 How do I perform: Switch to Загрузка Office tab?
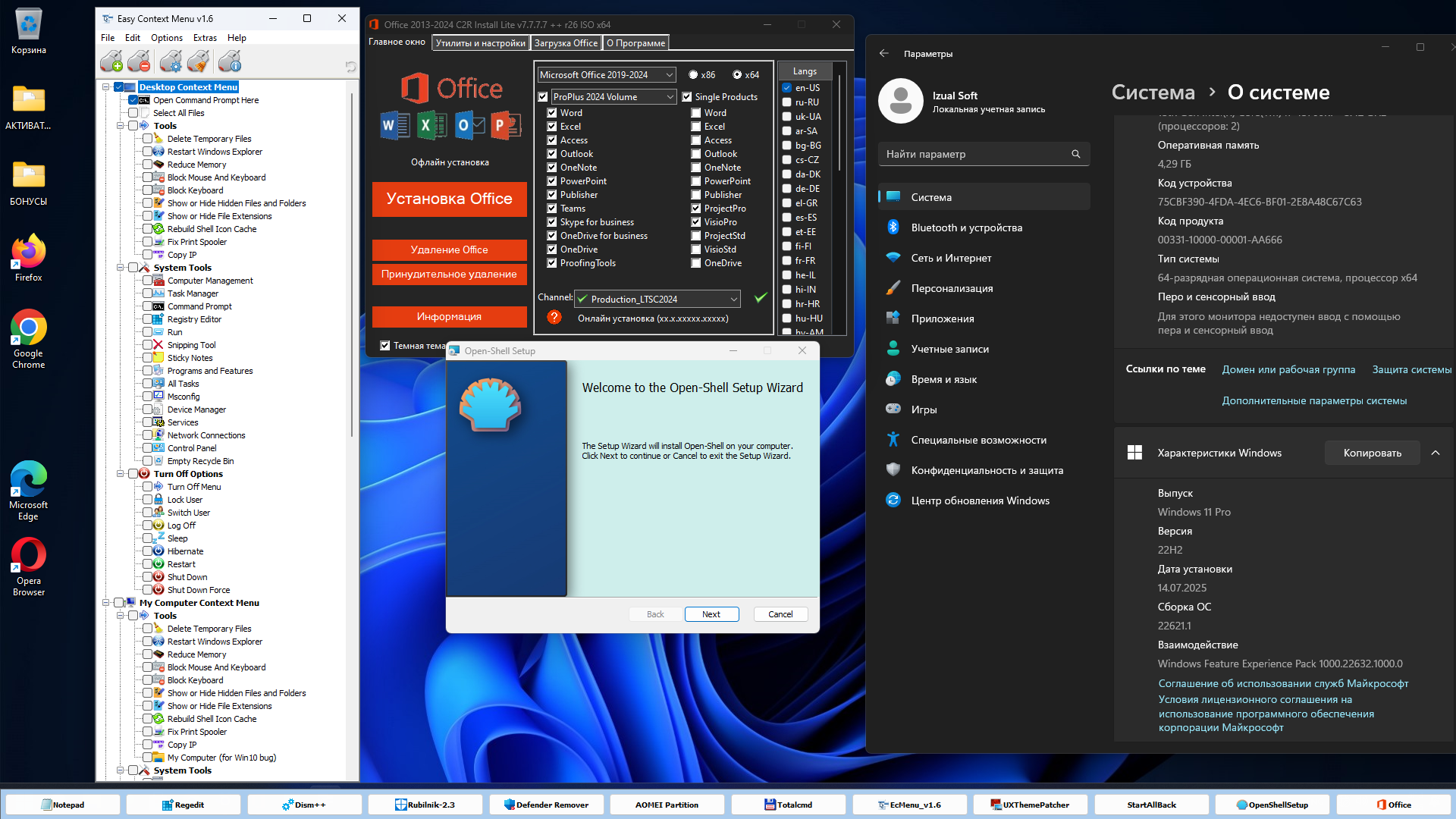[566, 43]
